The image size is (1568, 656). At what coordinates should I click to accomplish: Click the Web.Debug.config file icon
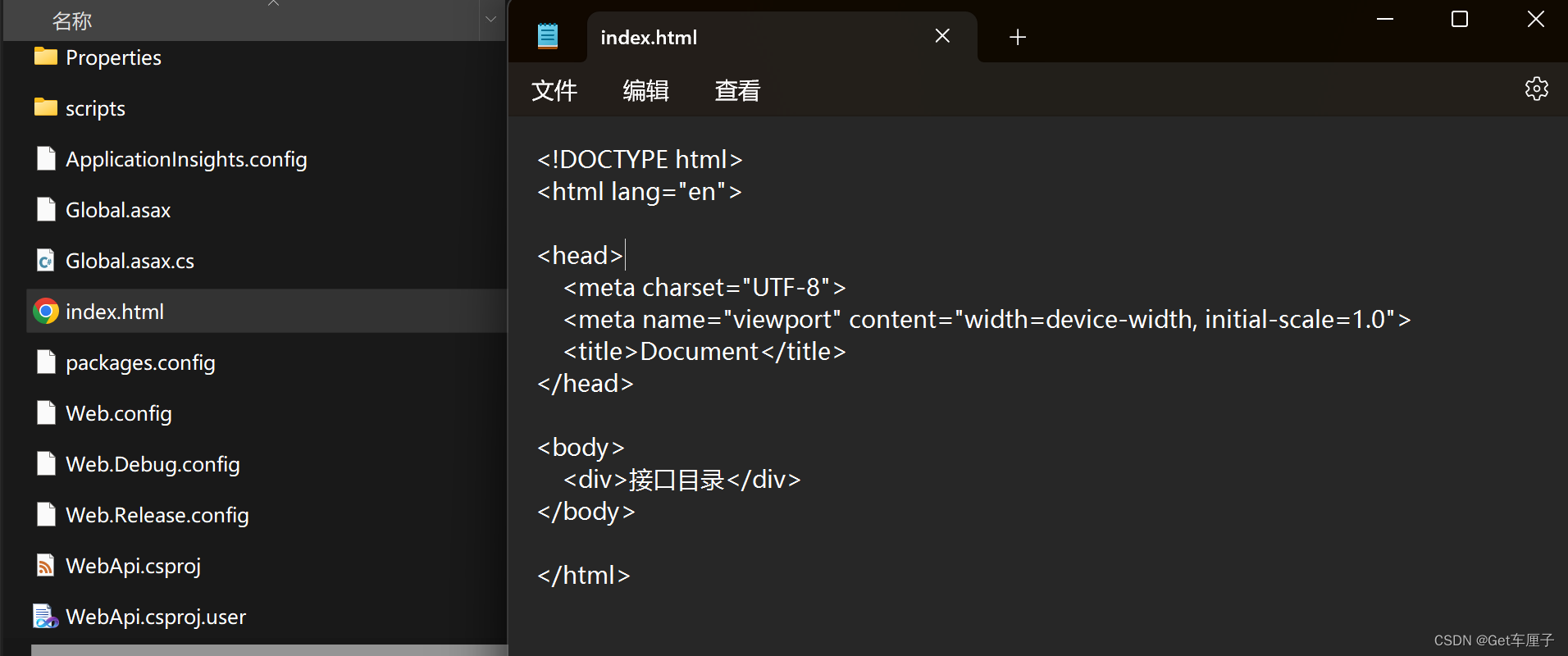click(46, 463)
